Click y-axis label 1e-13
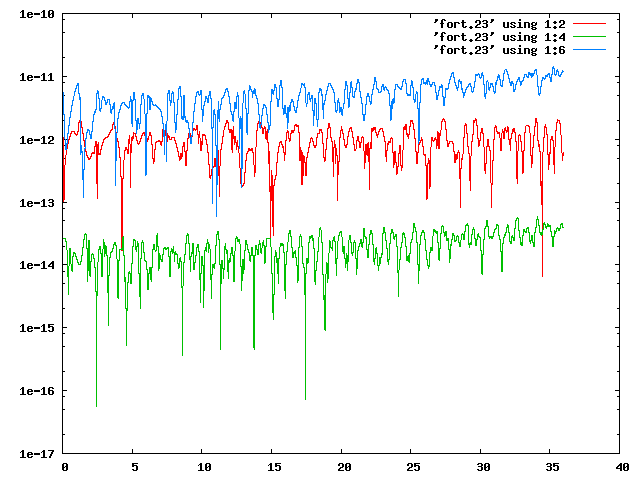640x480 pixels. (x=37, y=203)
